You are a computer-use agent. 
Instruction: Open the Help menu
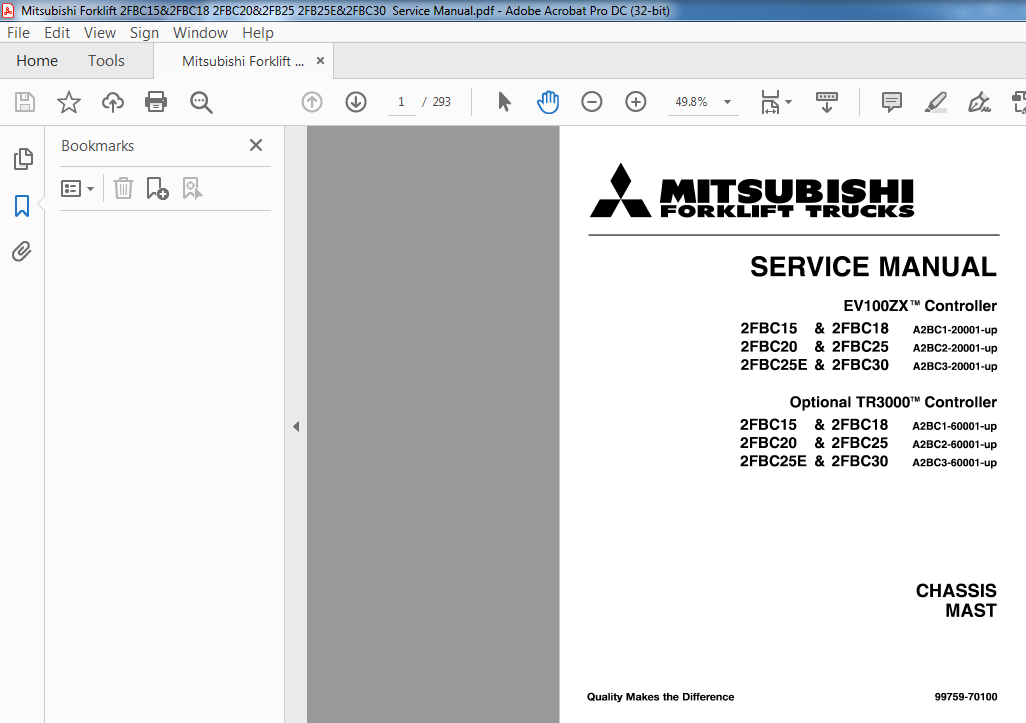tap(258, 33)
